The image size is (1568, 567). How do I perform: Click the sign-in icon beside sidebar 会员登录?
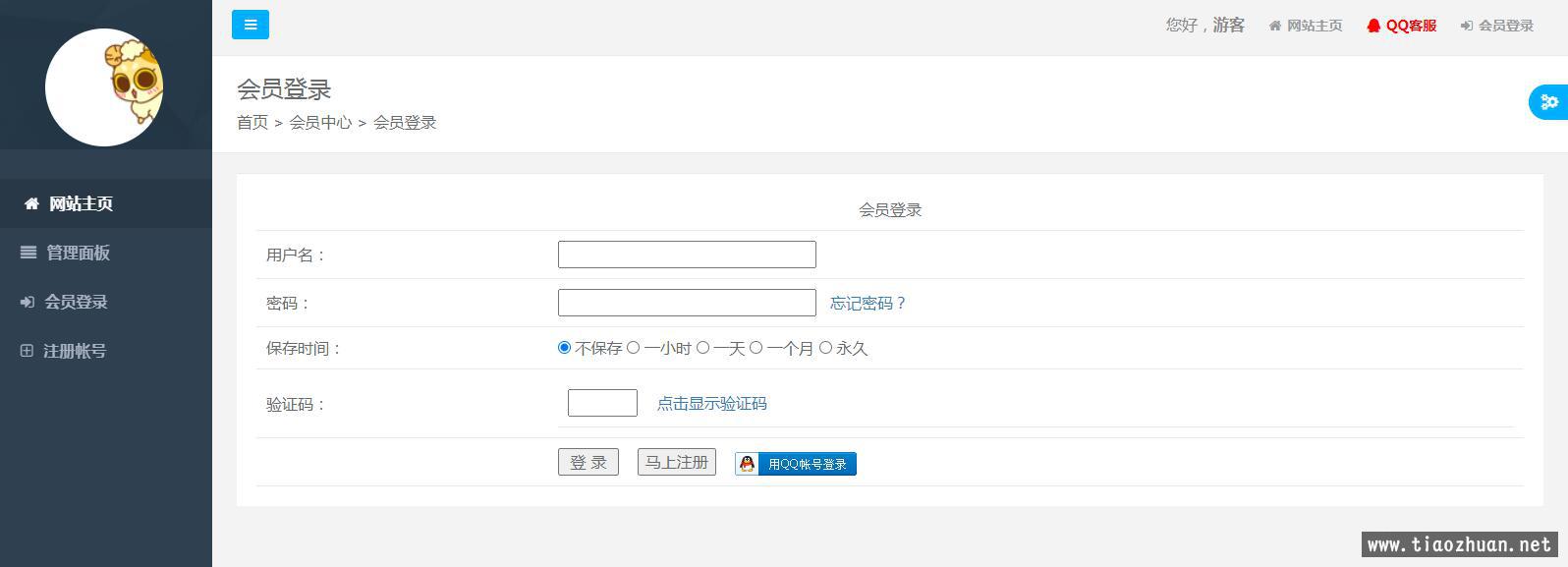point(28,302)
